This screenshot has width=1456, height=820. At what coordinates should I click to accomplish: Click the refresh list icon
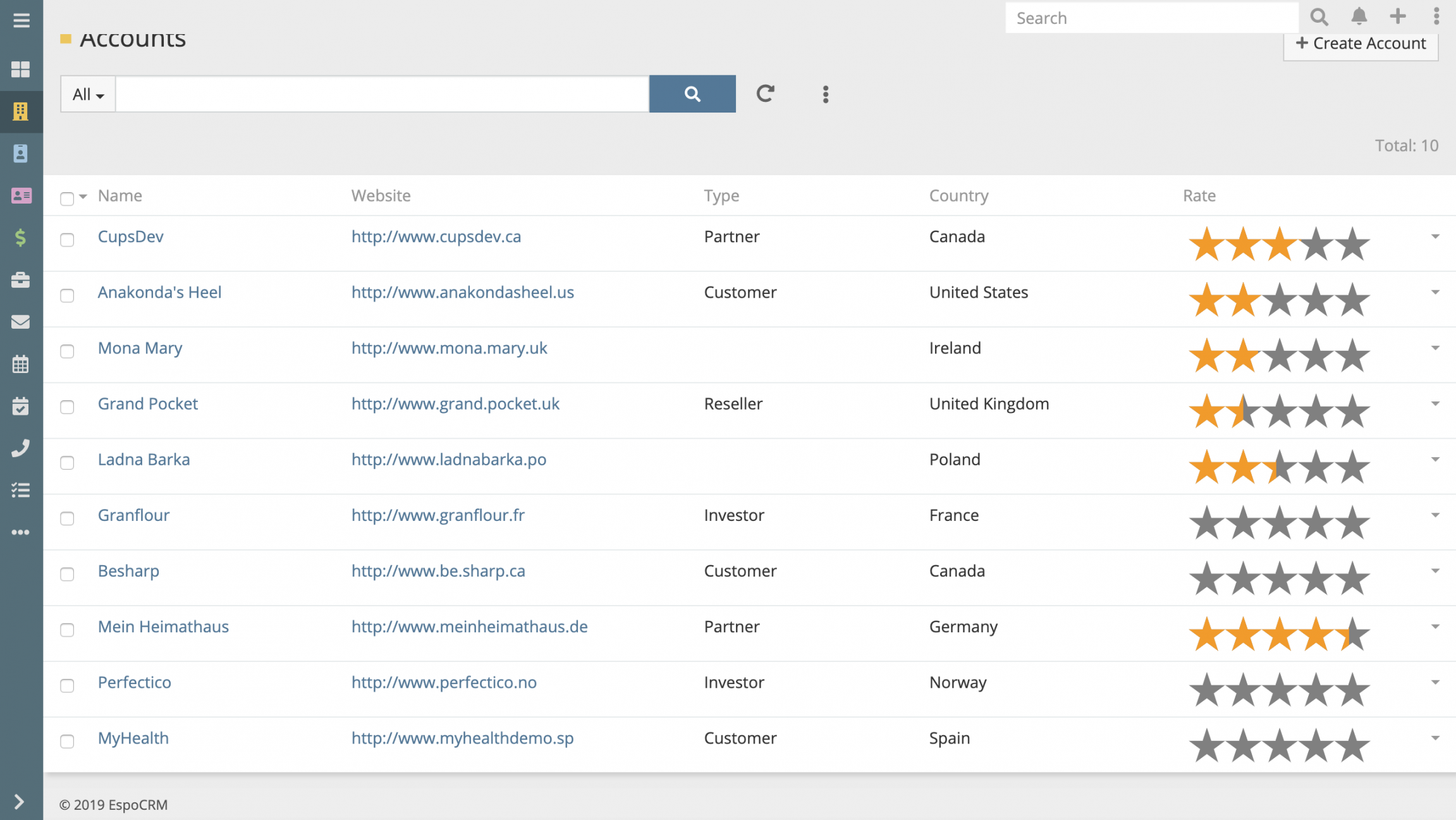point(765,94)
